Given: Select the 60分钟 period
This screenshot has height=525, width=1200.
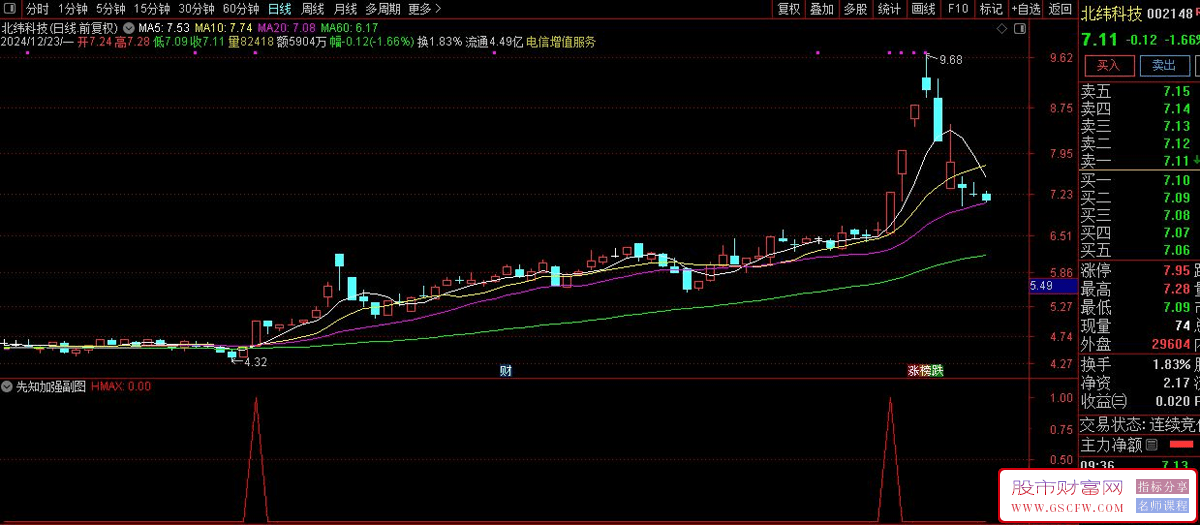Looking at the screenshot, I should pos(241,9).
